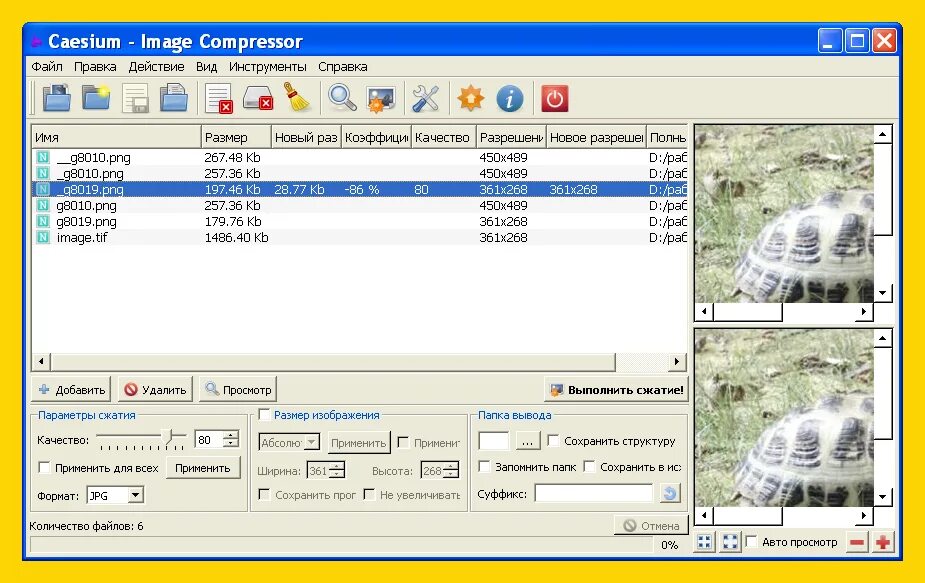
Task: Toggle Не увеличивать checkbox
Action: (x=369, y=494)
